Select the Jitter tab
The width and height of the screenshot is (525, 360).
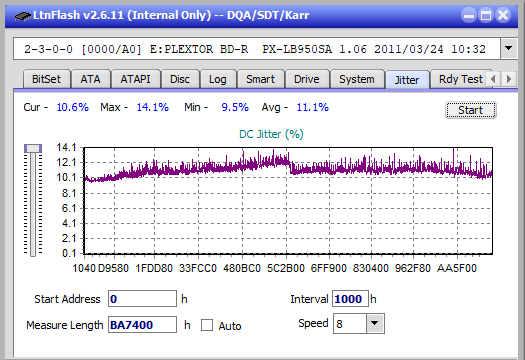407,80
